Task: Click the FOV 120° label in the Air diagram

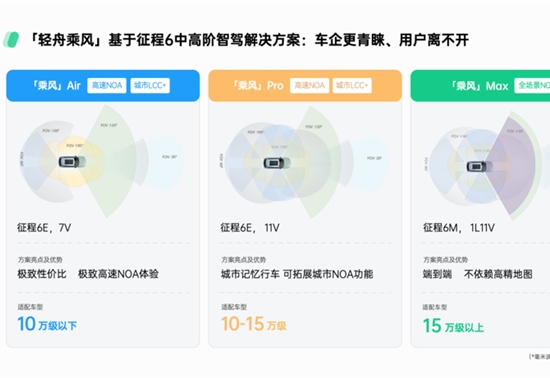Action: (x=109, y=125)
